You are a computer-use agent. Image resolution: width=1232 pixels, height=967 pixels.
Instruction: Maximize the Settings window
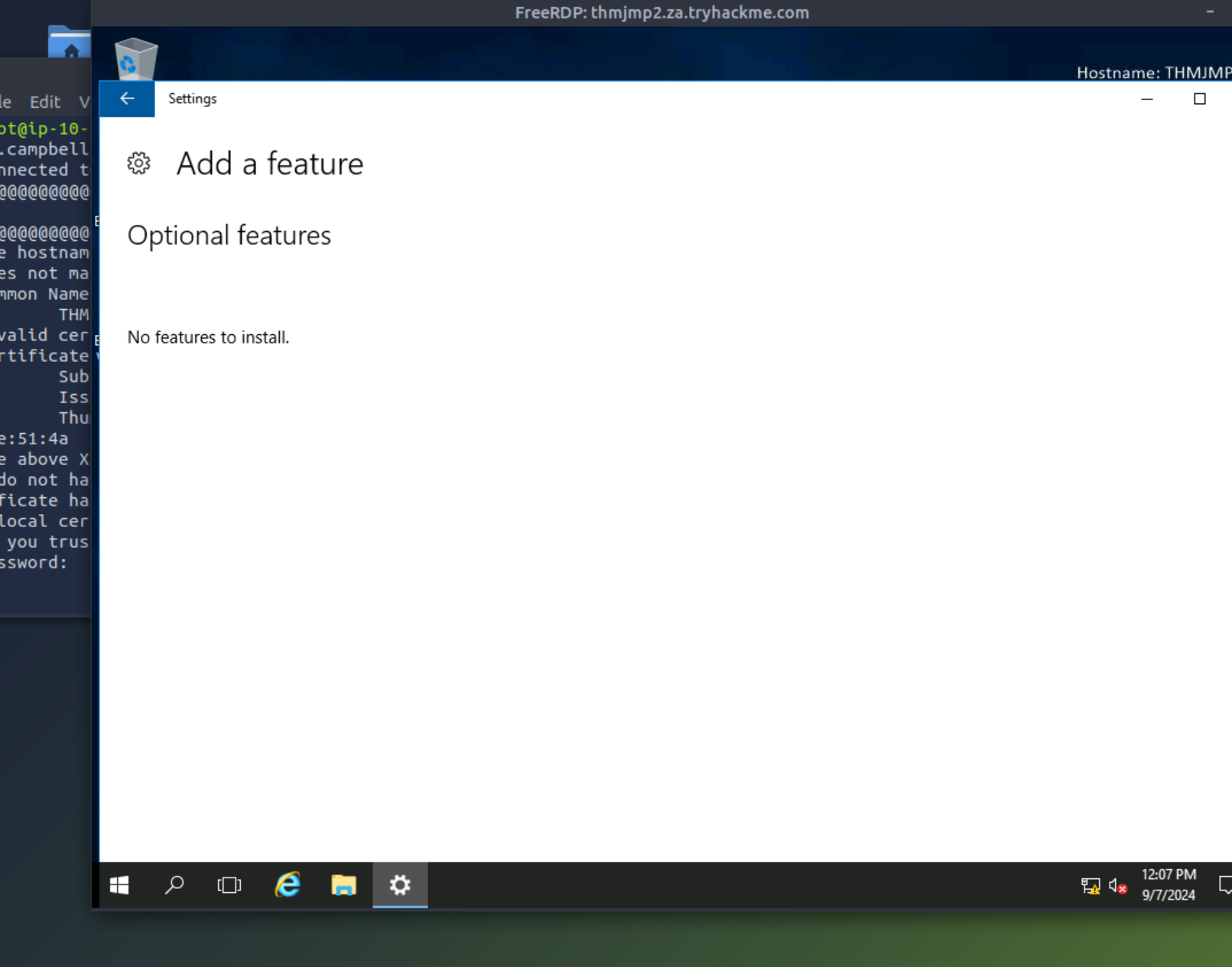click(1200, 99)
